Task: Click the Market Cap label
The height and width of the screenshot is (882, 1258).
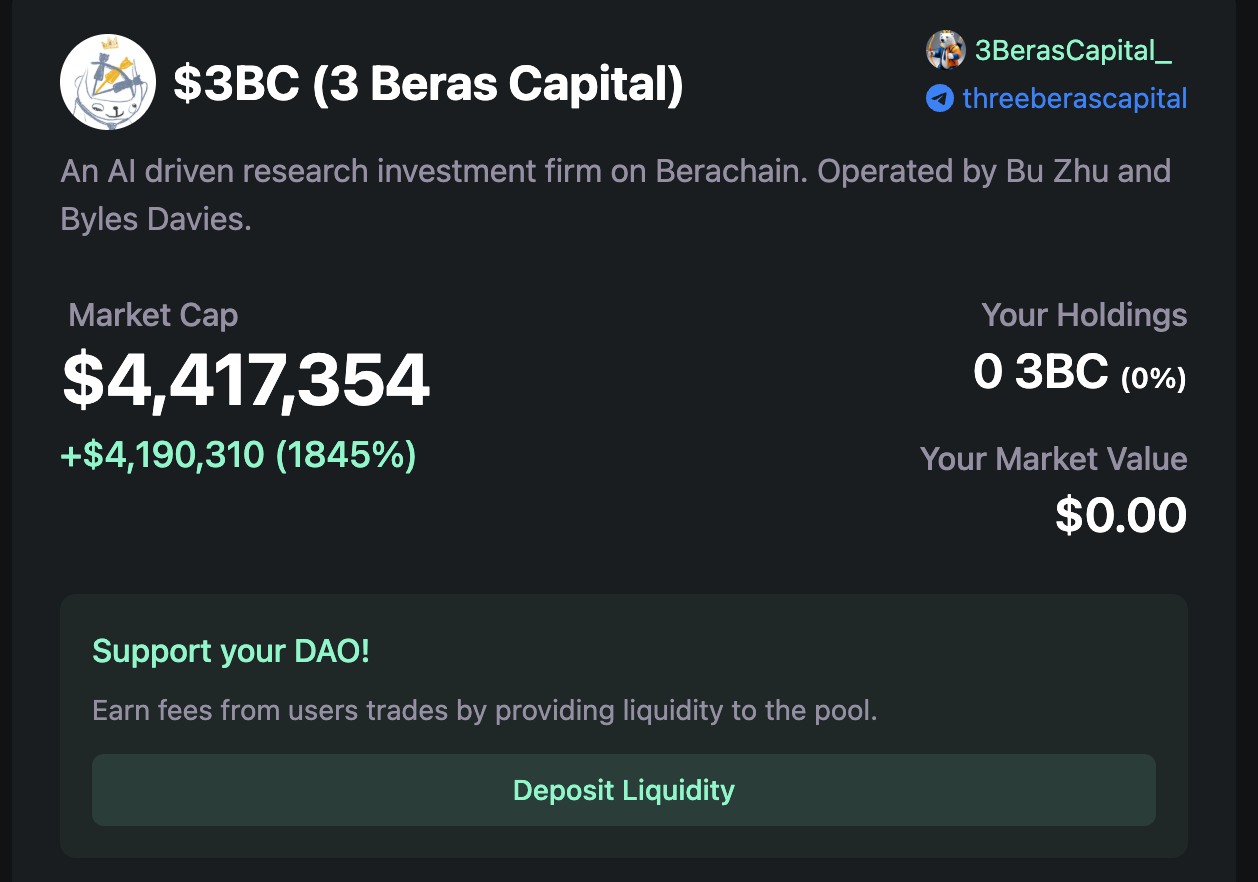Action: [x=153, y=316]
